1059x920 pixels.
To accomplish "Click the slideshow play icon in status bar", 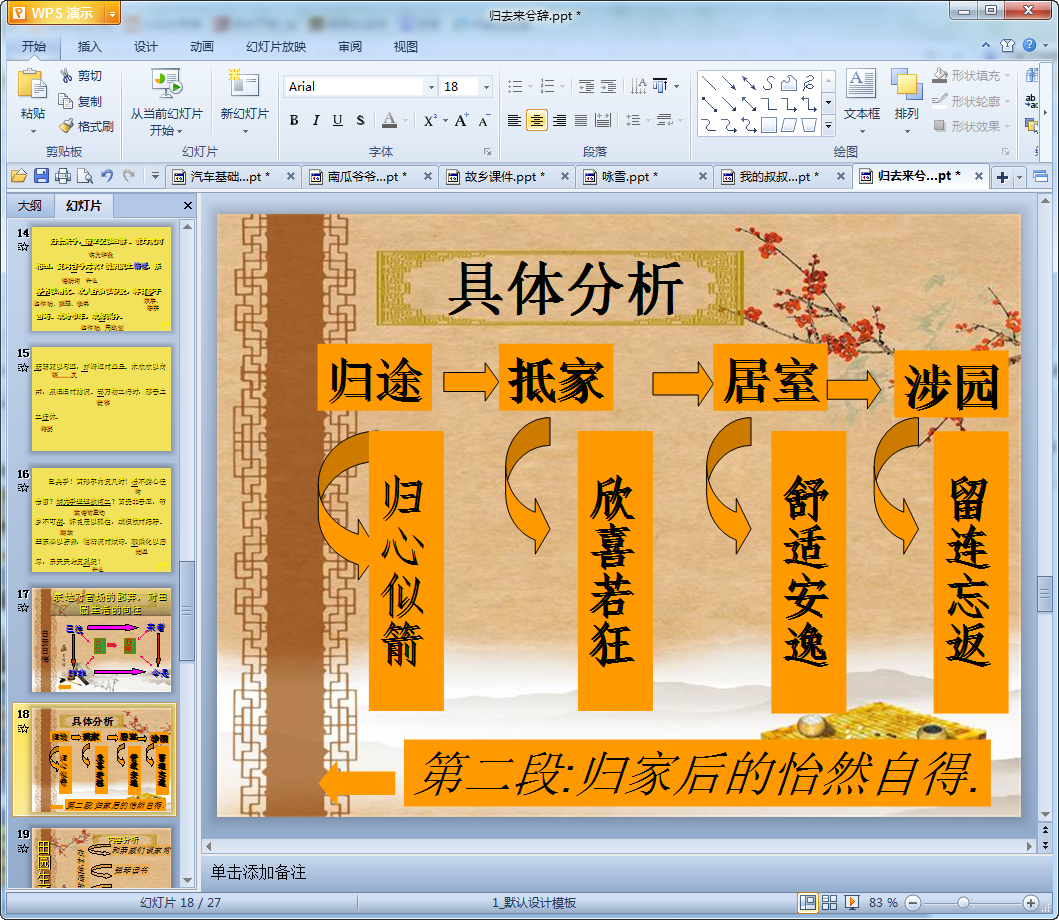I will [852, 902].
